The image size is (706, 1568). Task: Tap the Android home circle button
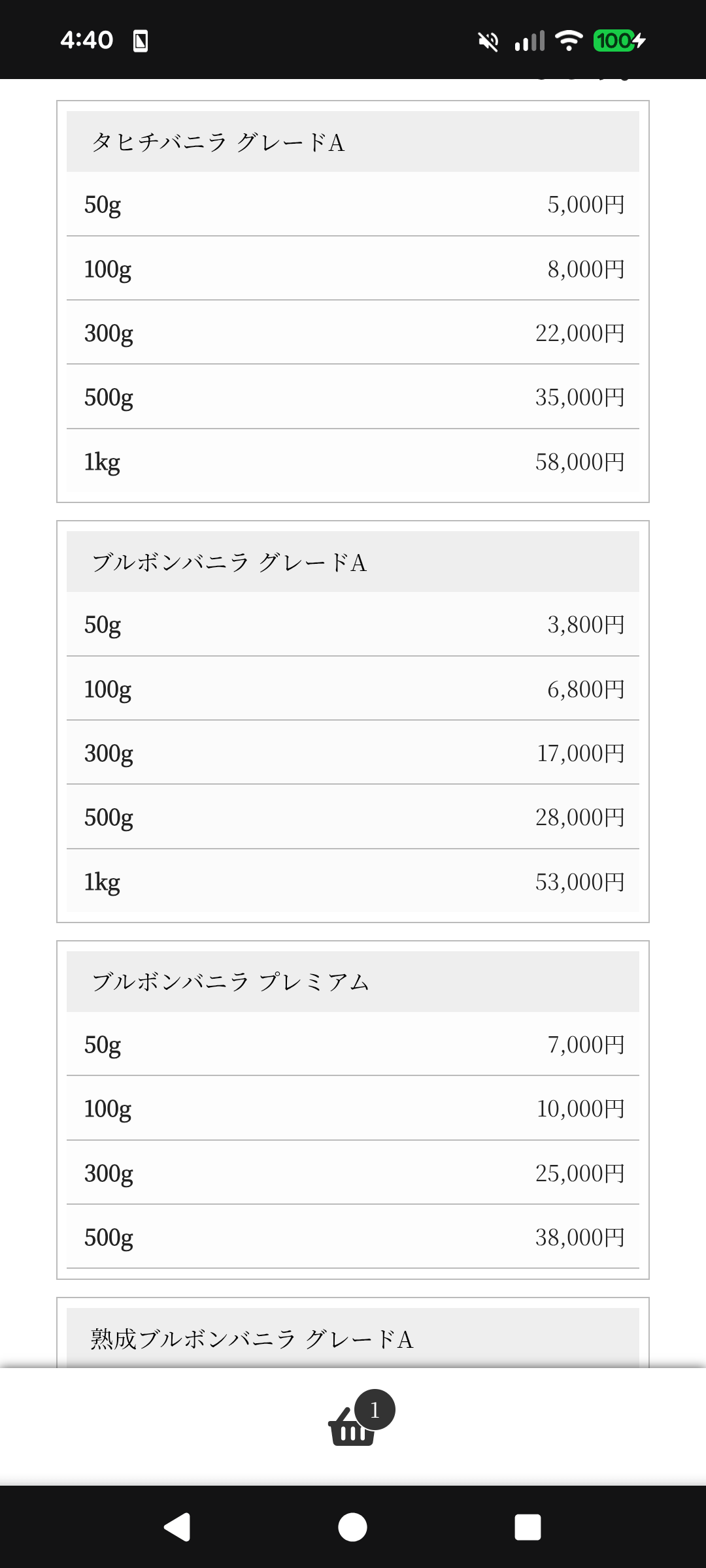[x=352, y=1527]
